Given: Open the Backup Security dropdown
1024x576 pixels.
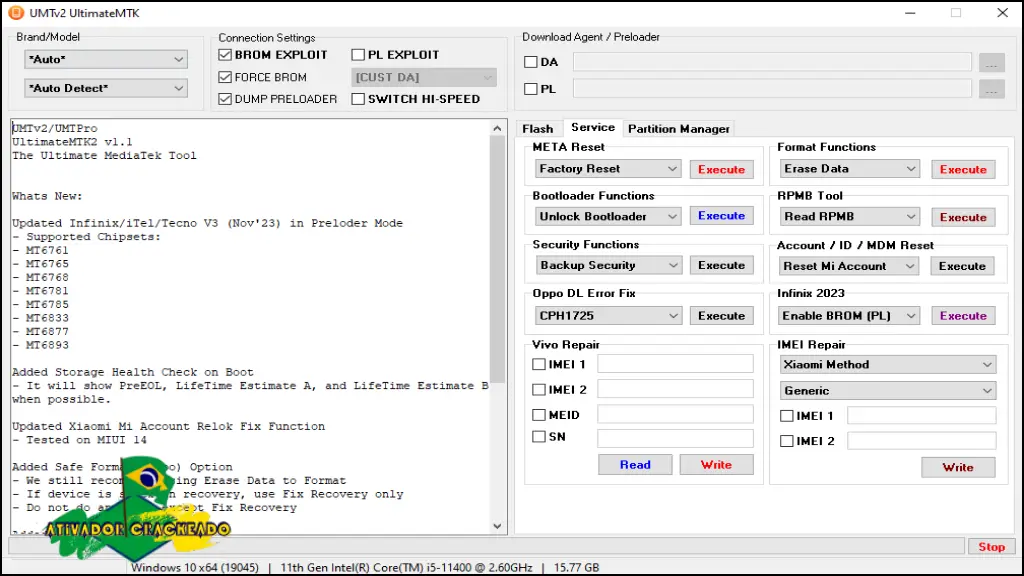Looking at the screenshot, I should tap(608, 265).
